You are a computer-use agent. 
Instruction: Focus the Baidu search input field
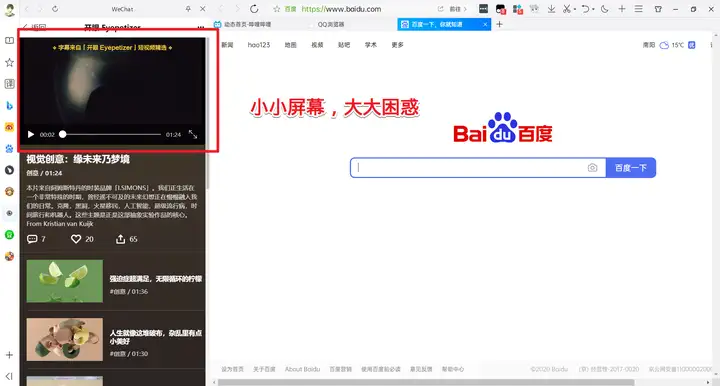[x=469, y=168]
